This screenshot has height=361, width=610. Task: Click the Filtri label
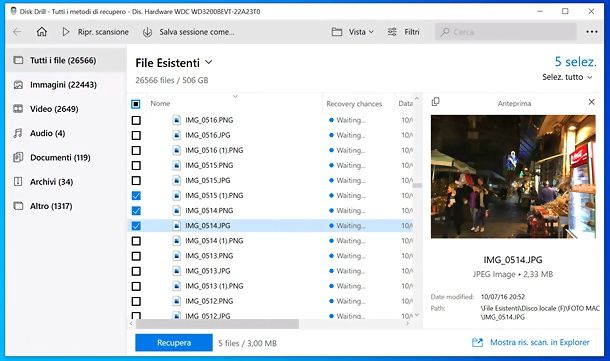click(x=412, y=32)
